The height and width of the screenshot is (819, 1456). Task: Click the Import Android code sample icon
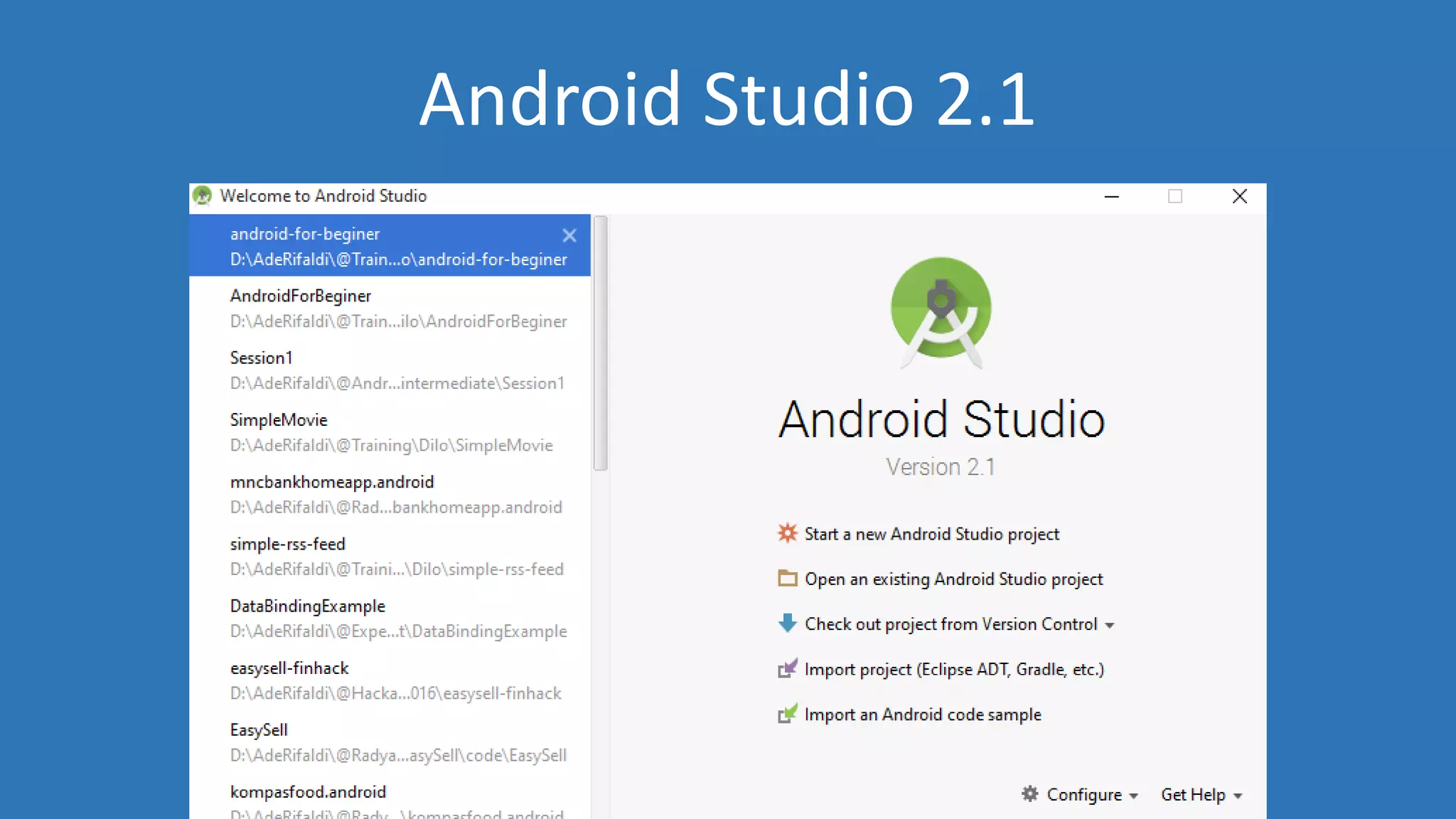tap(787, 713)
